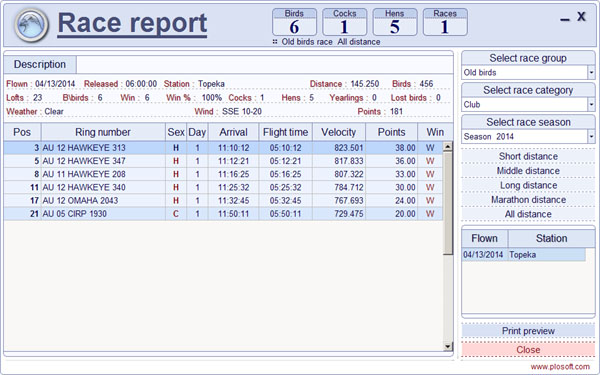The image size is (600, 375).
Task: Open the Select race category dropdown arrow
Action: (x=591, y=104)
